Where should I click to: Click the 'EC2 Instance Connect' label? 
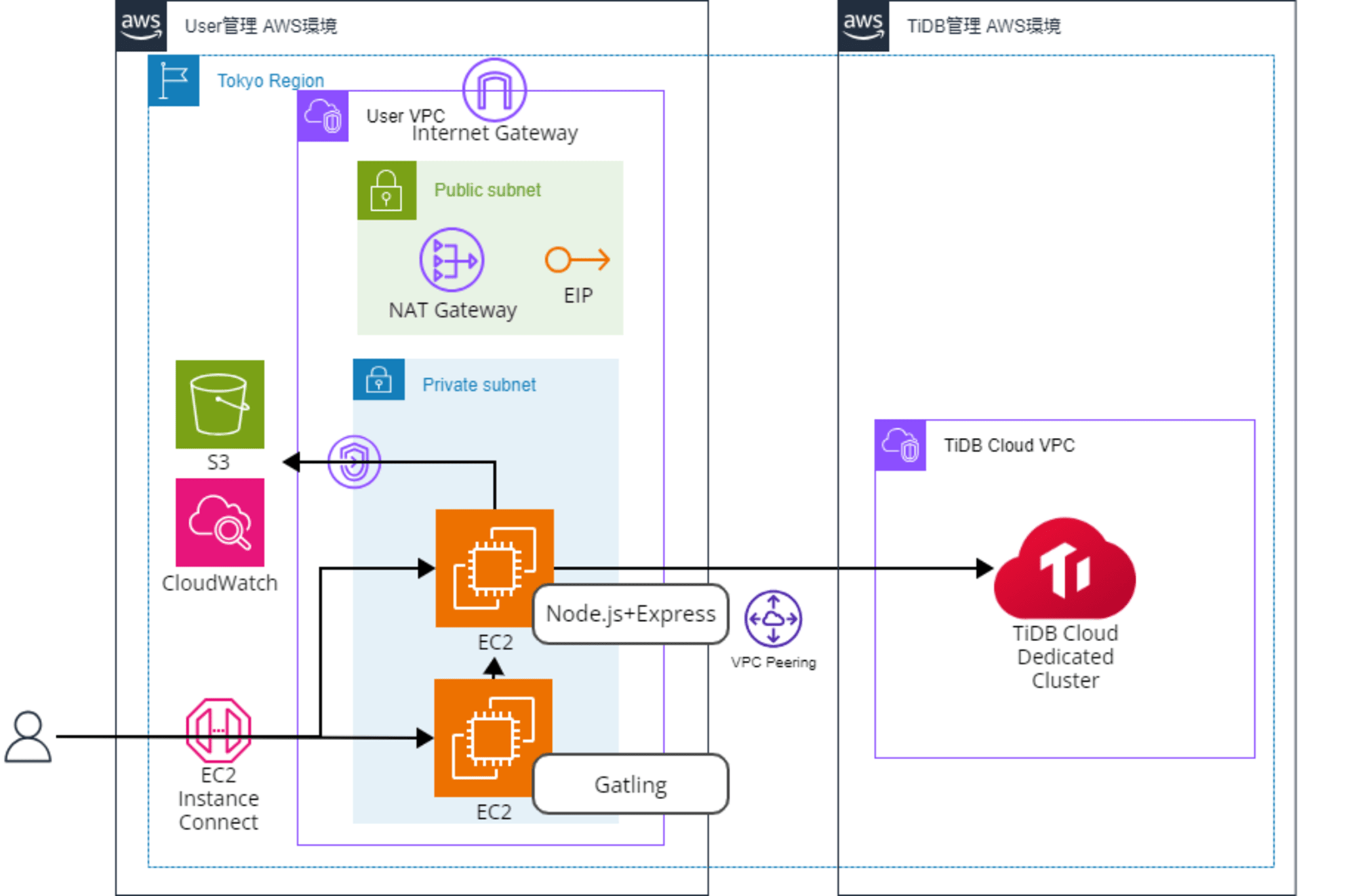pos(218,798)
